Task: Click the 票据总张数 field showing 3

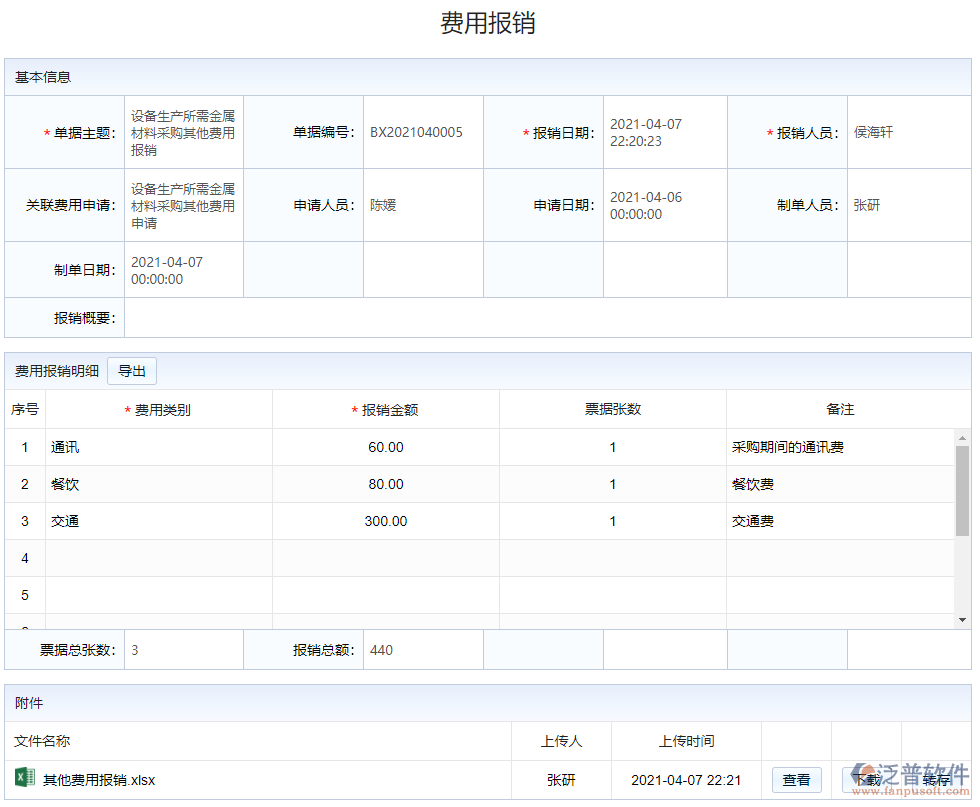Action: coord(180,649)
